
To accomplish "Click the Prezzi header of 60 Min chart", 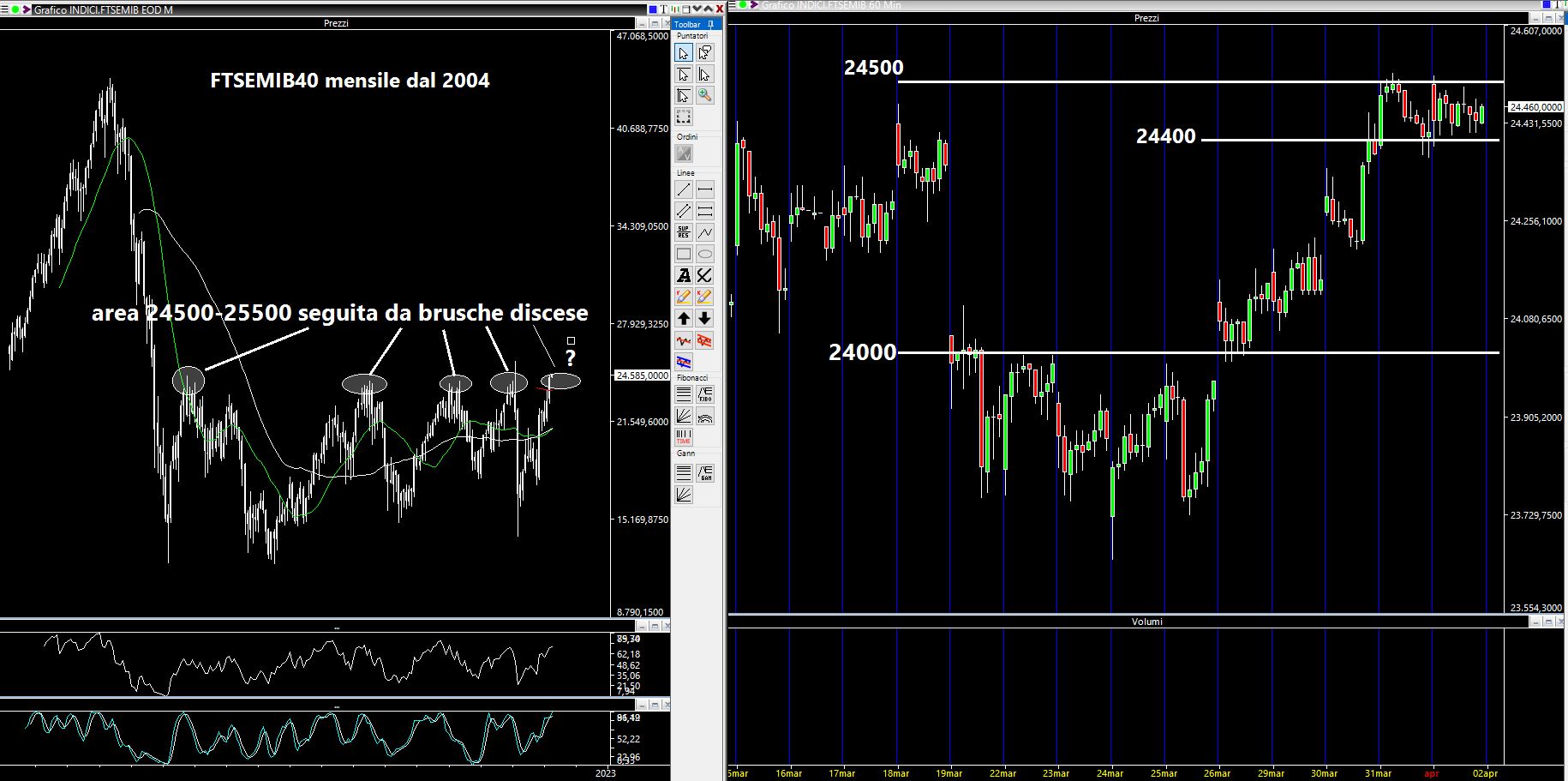I will [x=1146, y=18].
